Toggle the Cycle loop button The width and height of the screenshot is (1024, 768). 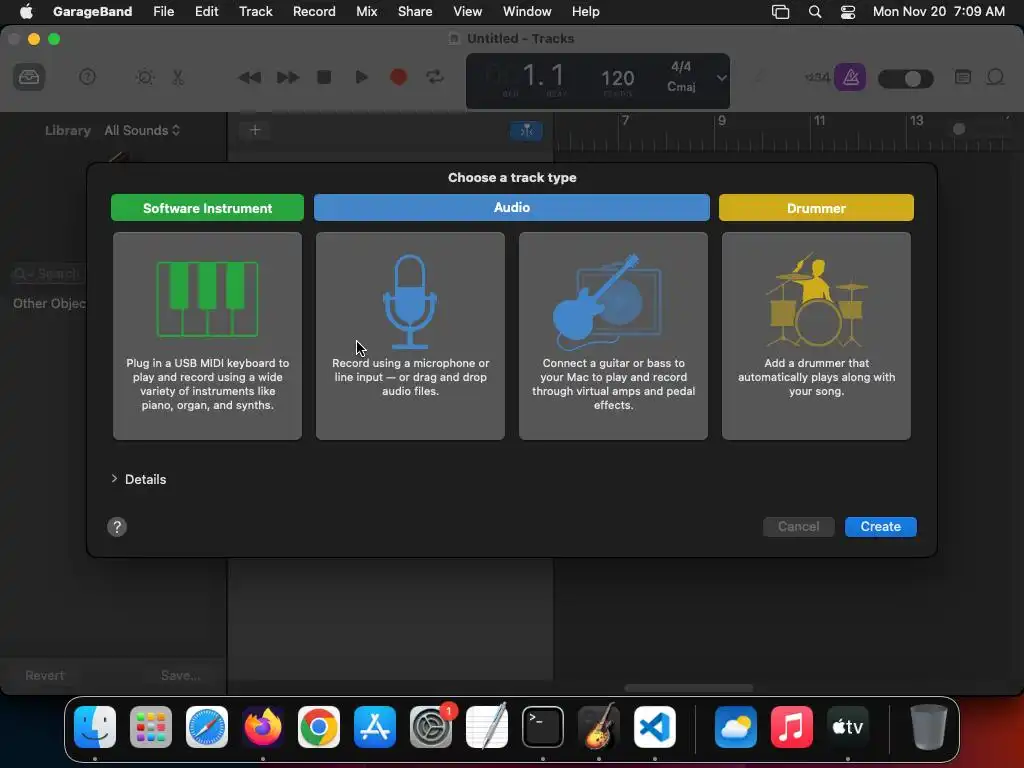[435, 77]
